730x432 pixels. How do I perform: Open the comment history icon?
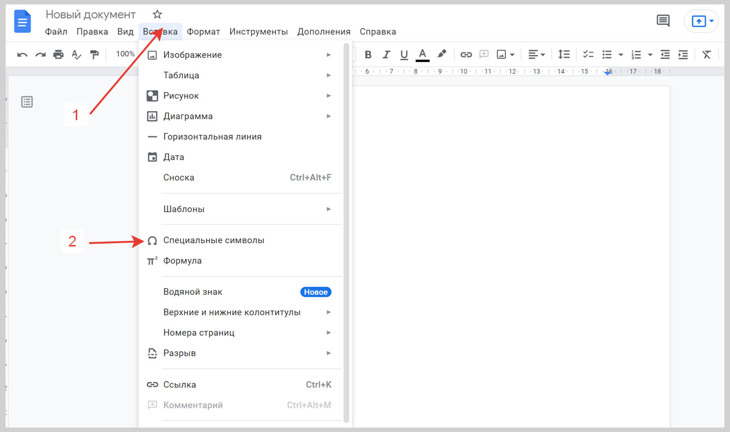(x=663, y=20)
